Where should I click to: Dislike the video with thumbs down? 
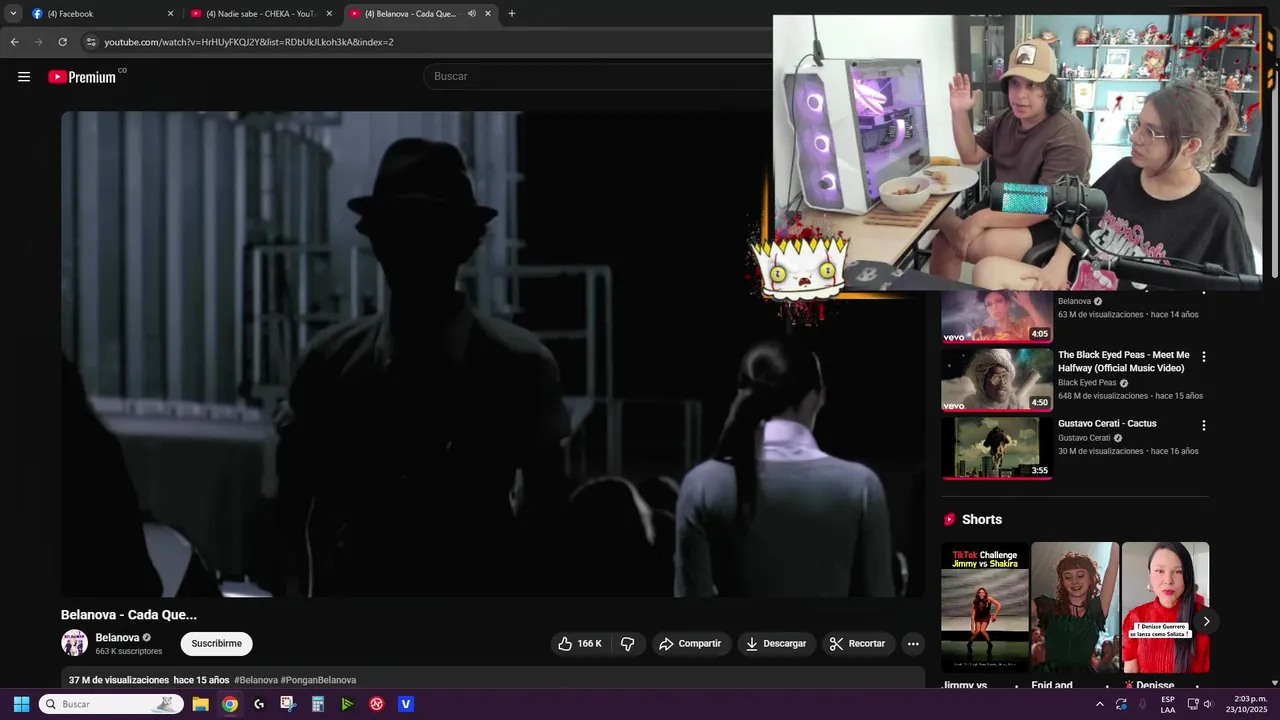[x=628, y=644]
